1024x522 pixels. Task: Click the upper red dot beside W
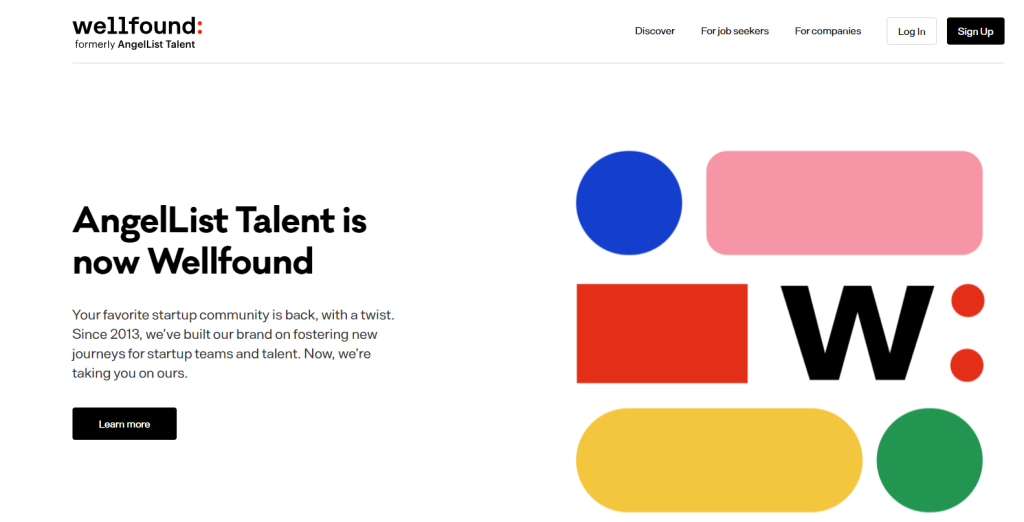point(967,301)
